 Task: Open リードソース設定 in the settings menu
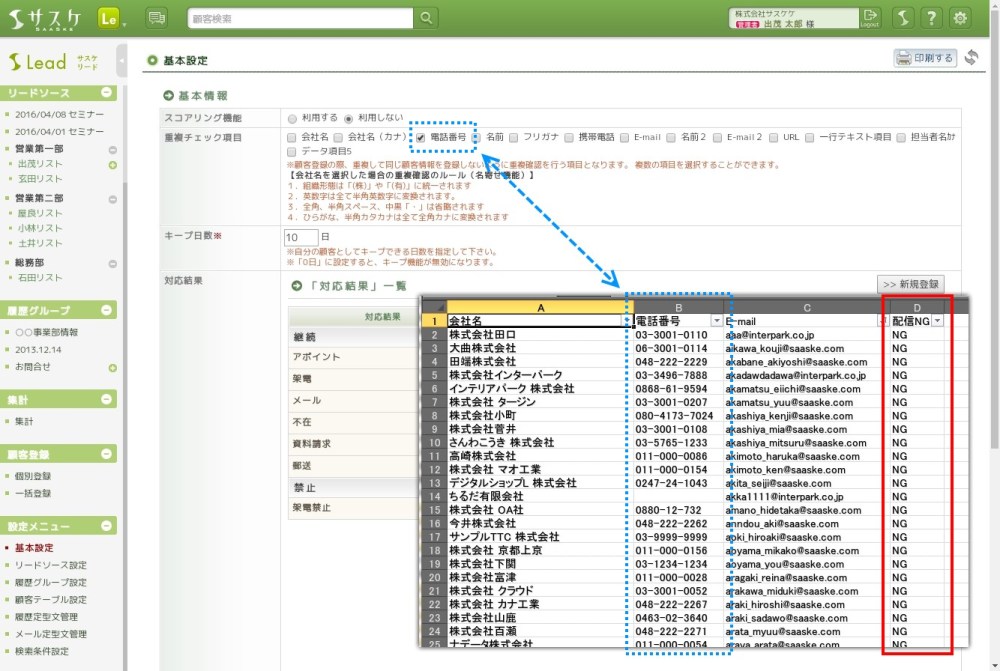pyautogui.click(x=50, y=565)
